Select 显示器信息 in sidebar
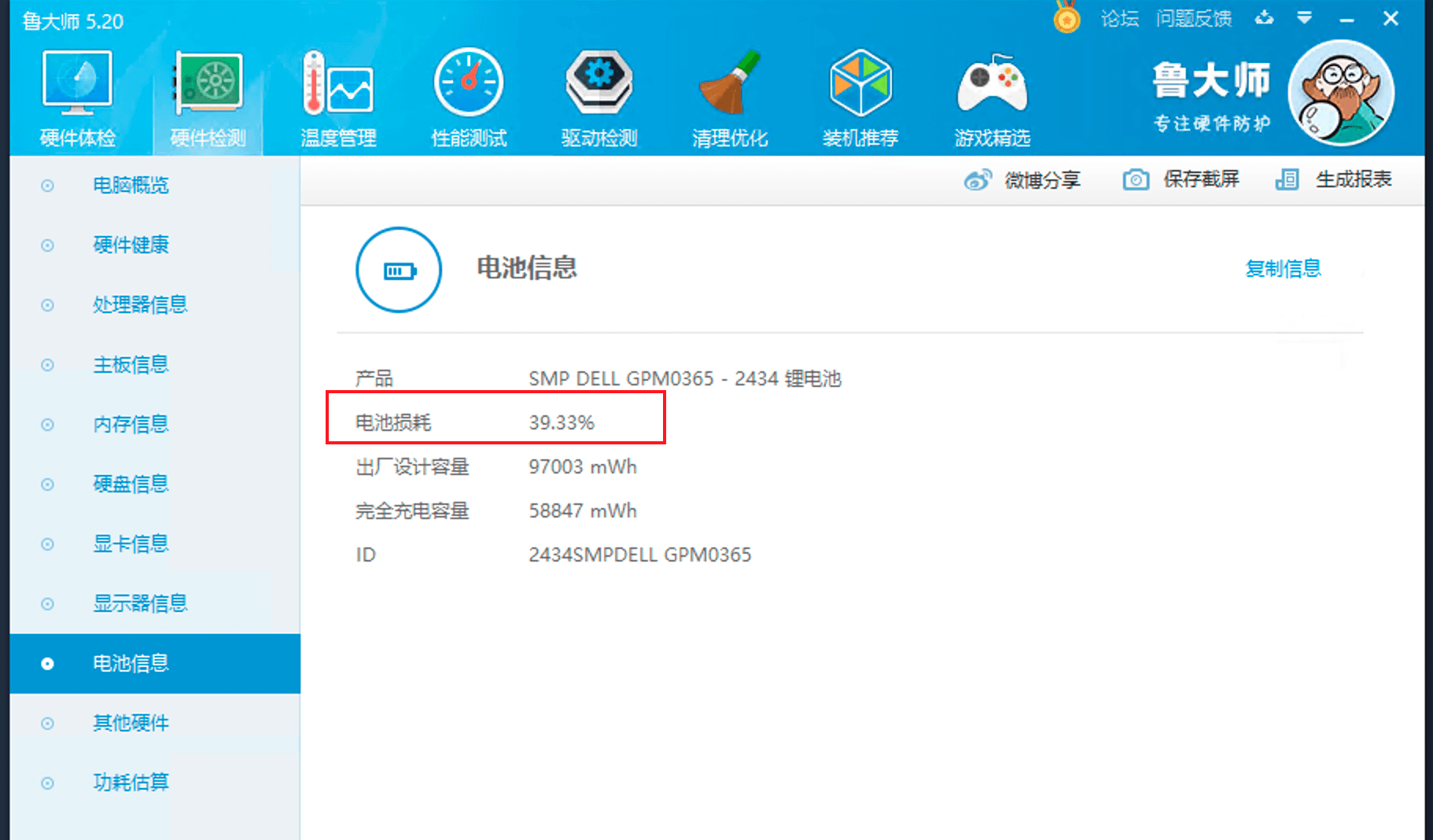Image resolution: width=1433 pixels, height=840 pixels. 155,604
